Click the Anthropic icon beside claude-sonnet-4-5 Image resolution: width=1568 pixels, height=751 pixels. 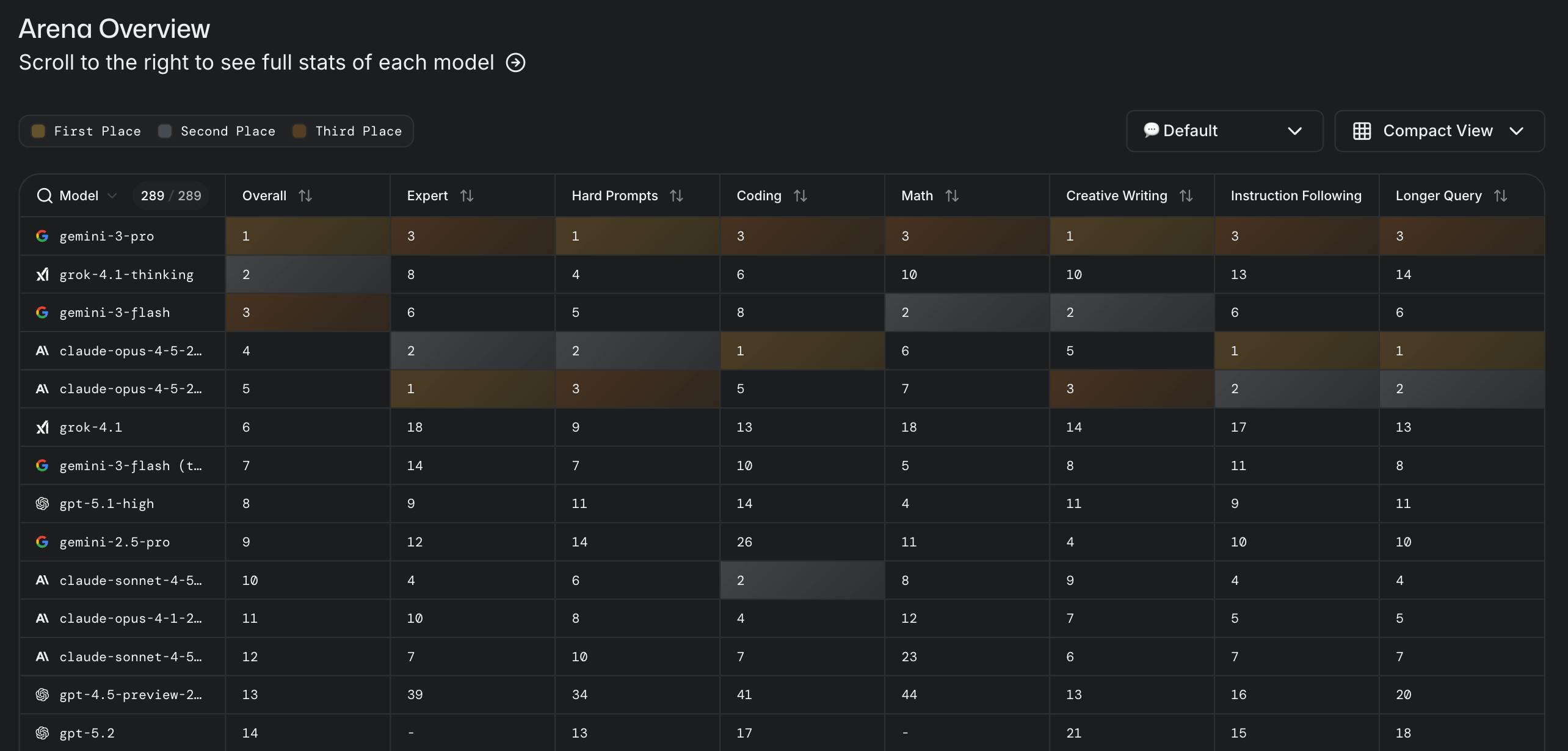[42, 580]
